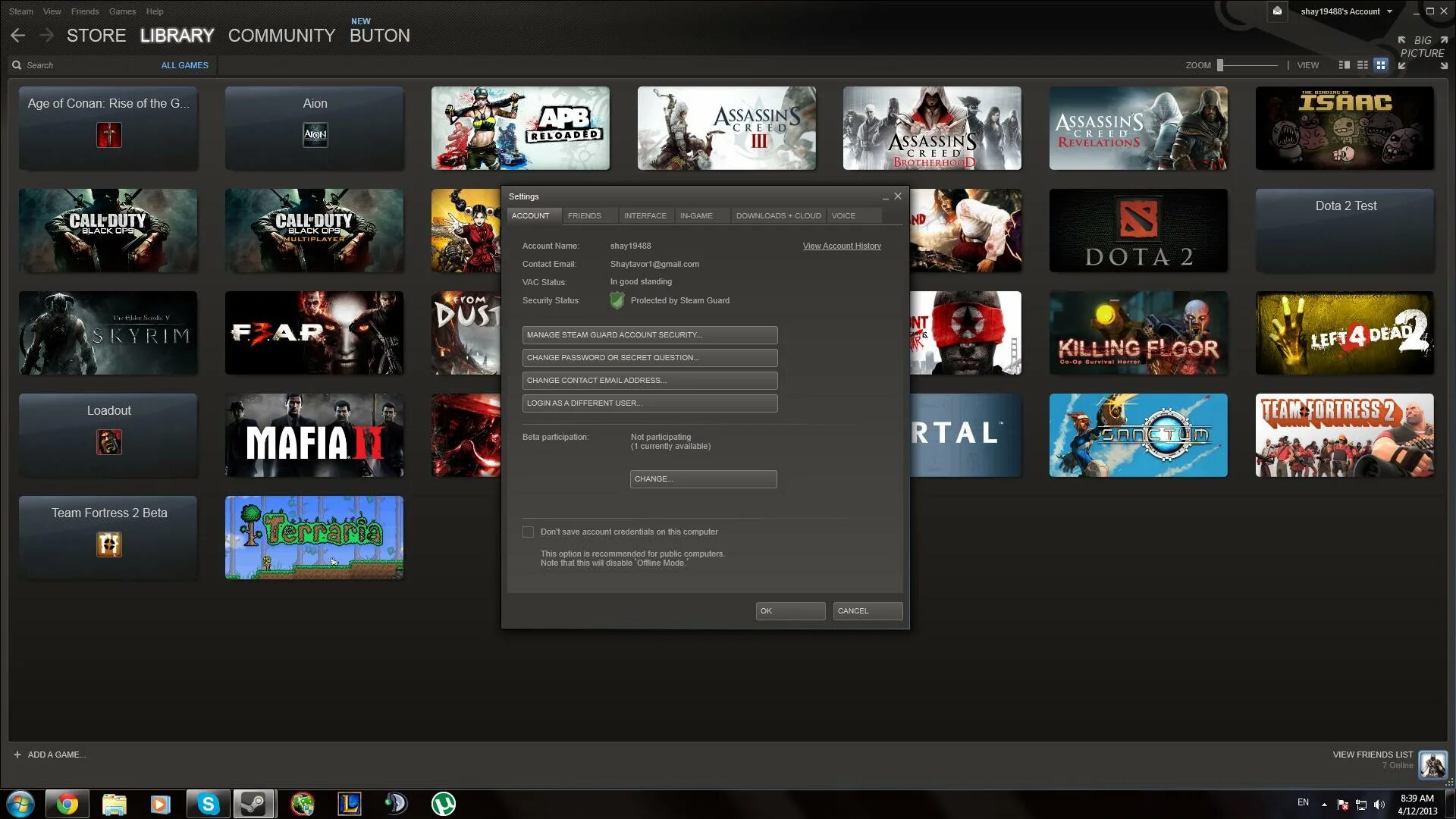The width and height of the screenshot is (1456, 819).
Task: Click the library Search field
Action: (83, 65)
